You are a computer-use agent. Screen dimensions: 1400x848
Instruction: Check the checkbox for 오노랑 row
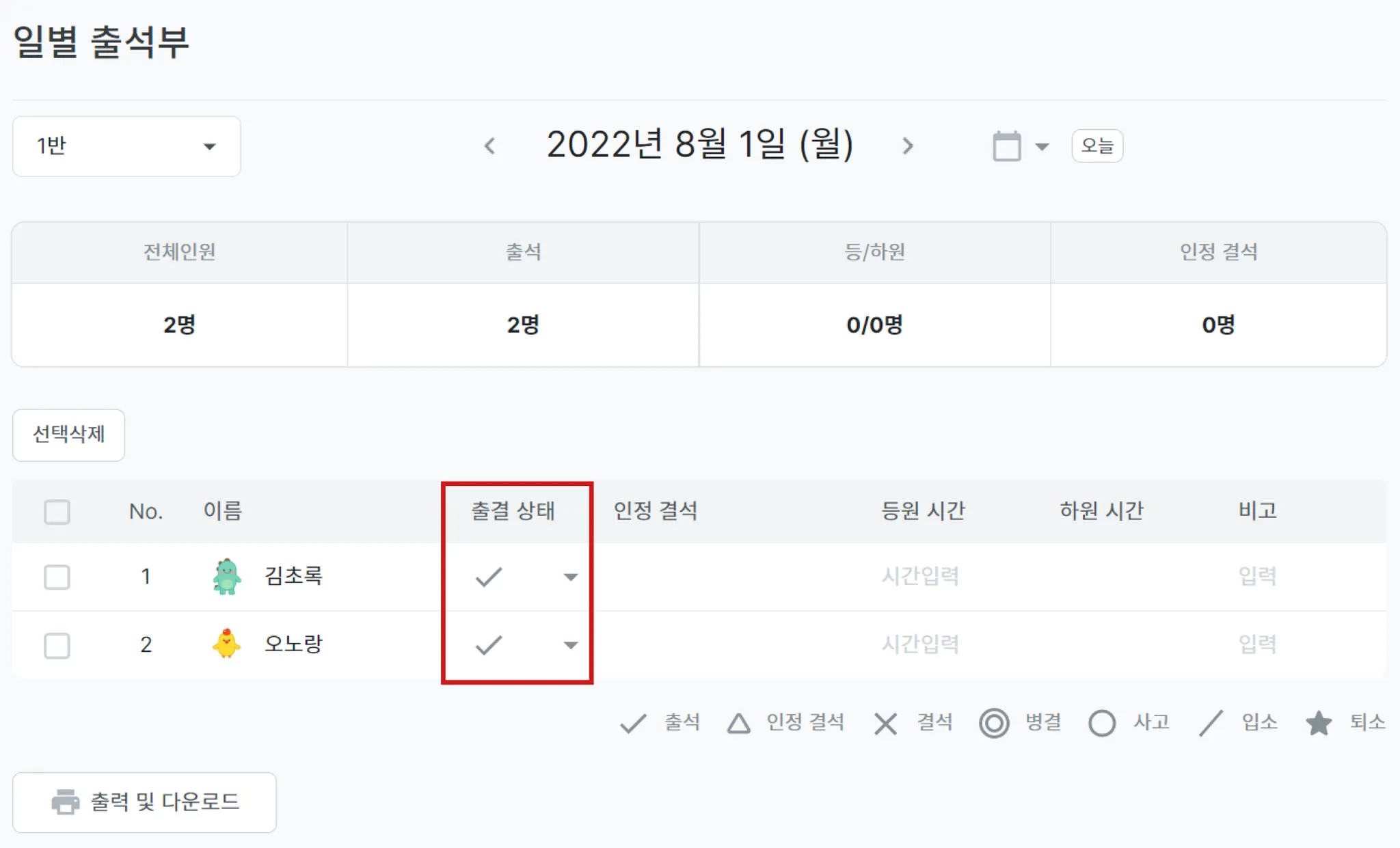pyautogui.click(x=57, y=644)
